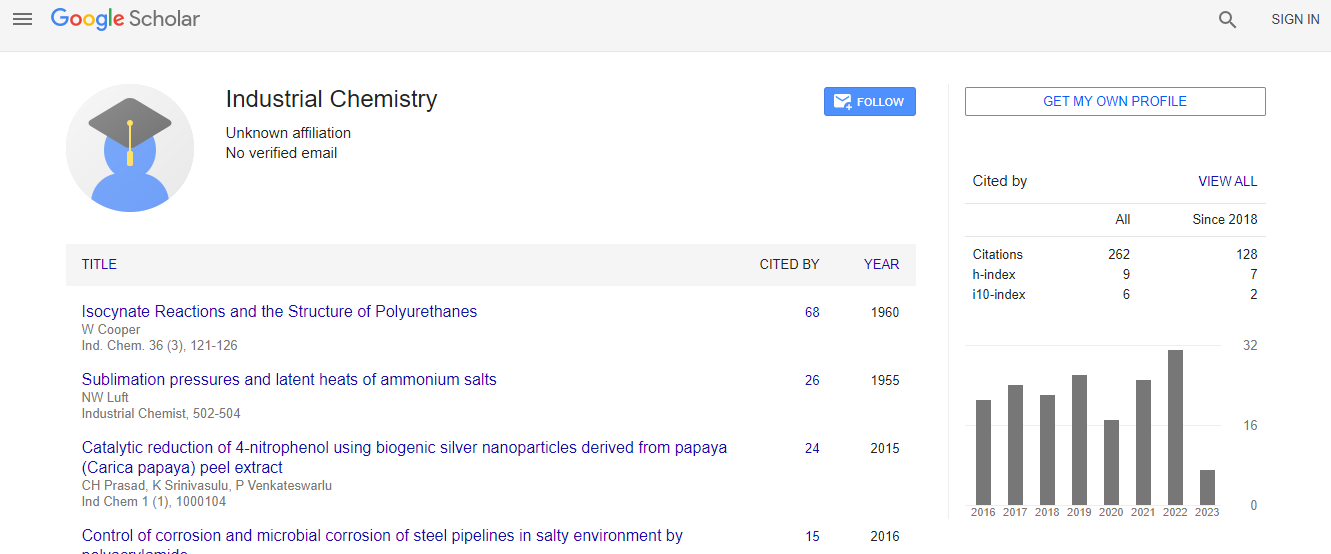This screenshot has height=554, width=1331.
Task: Click the 24 citations count
Action: click(x=812, y=448)
